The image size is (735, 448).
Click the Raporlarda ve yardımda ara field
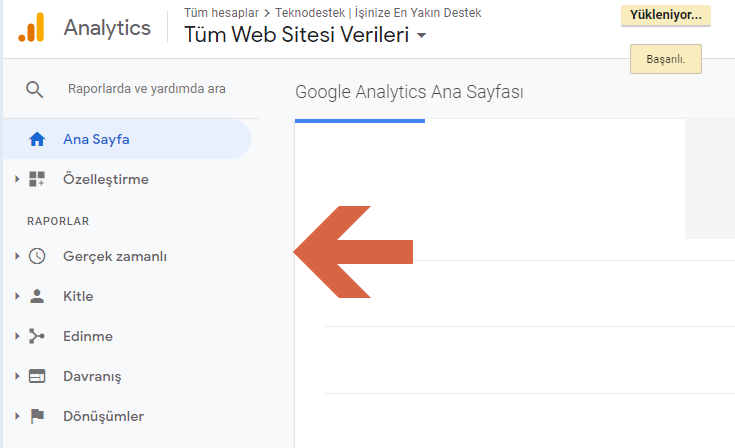146,89
